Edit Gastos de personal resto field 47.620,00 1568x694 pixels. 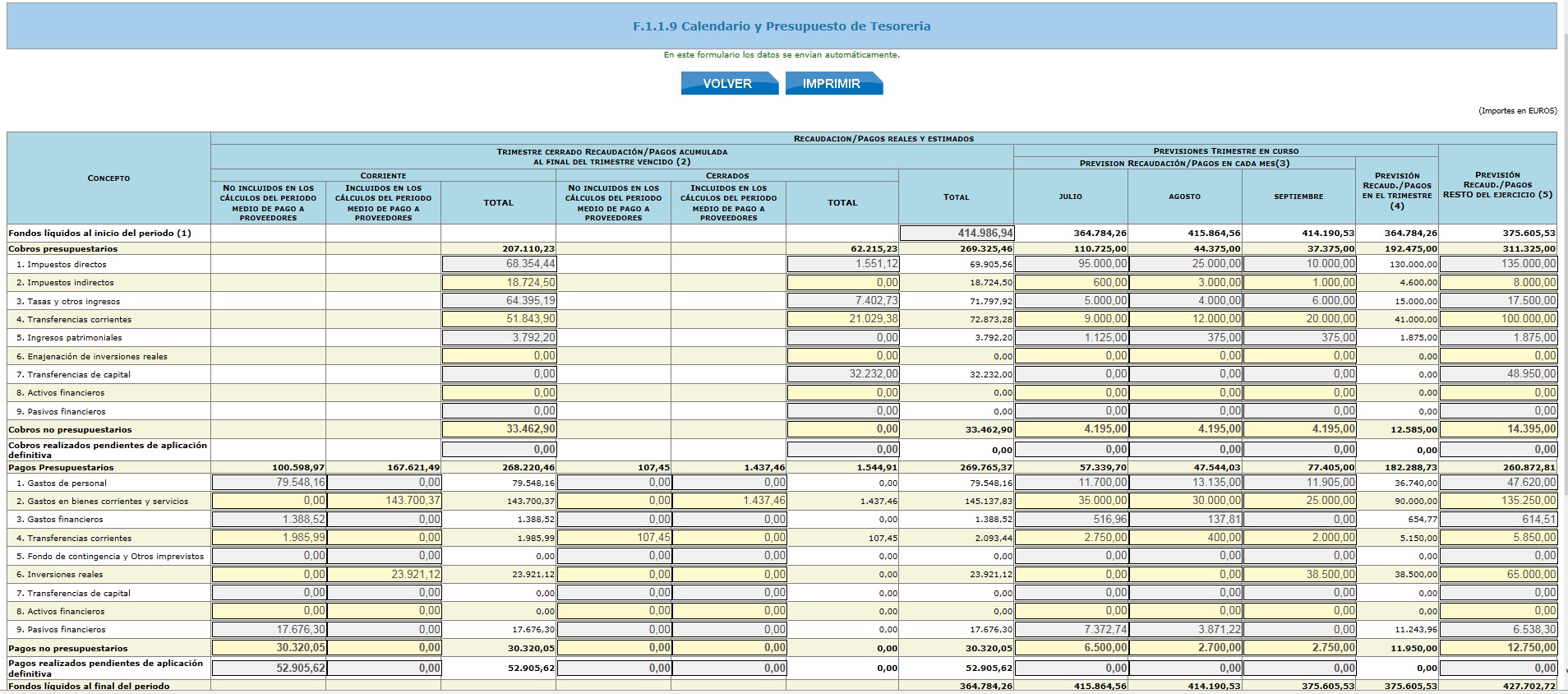click(x=1499, y=483)
